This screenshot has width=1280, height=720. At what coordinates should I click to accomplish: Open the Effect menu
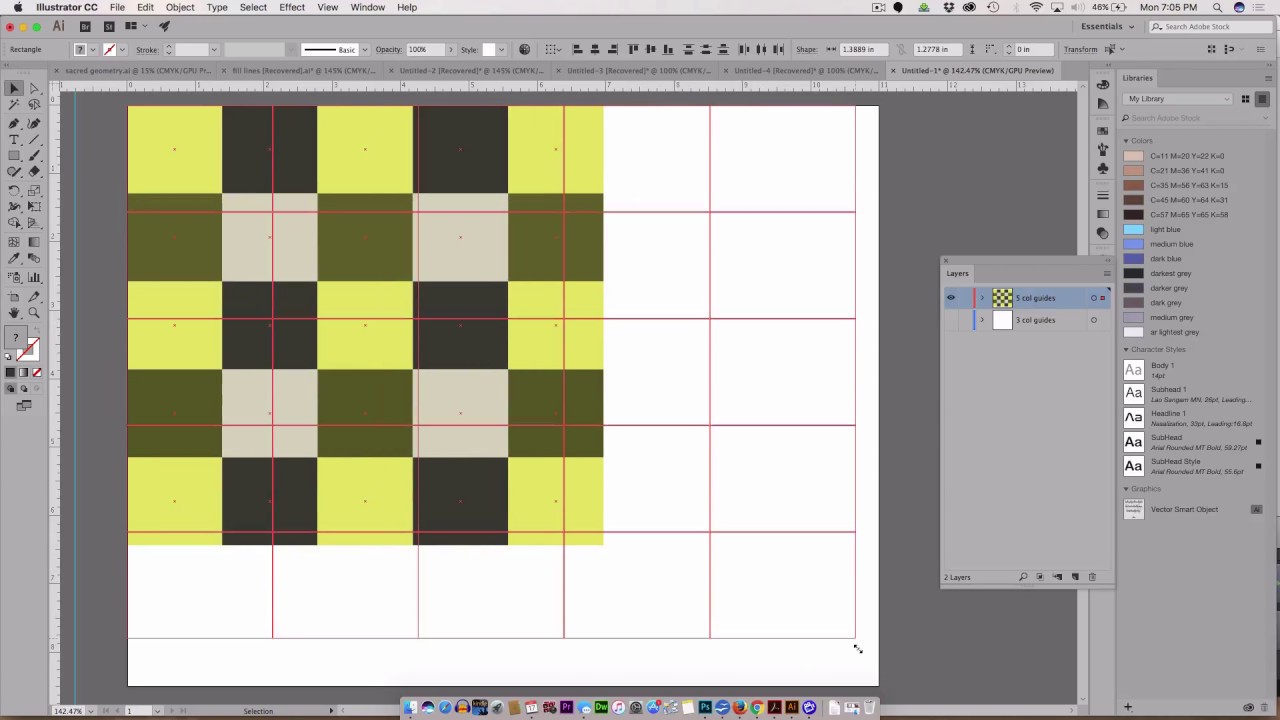[292, 7]
